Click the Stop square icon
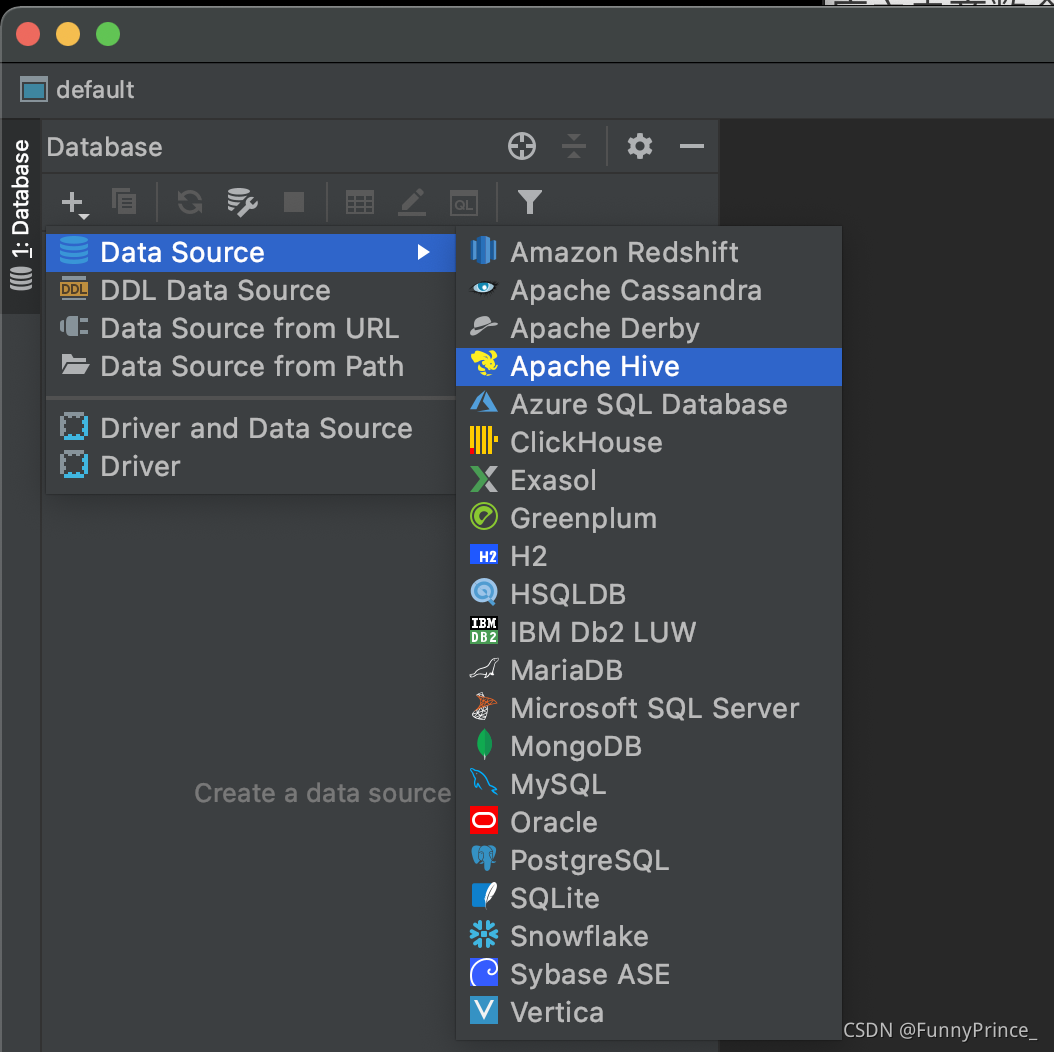Image resolution: width=1054 pixels, height=1052 pixels. point(294,202)
